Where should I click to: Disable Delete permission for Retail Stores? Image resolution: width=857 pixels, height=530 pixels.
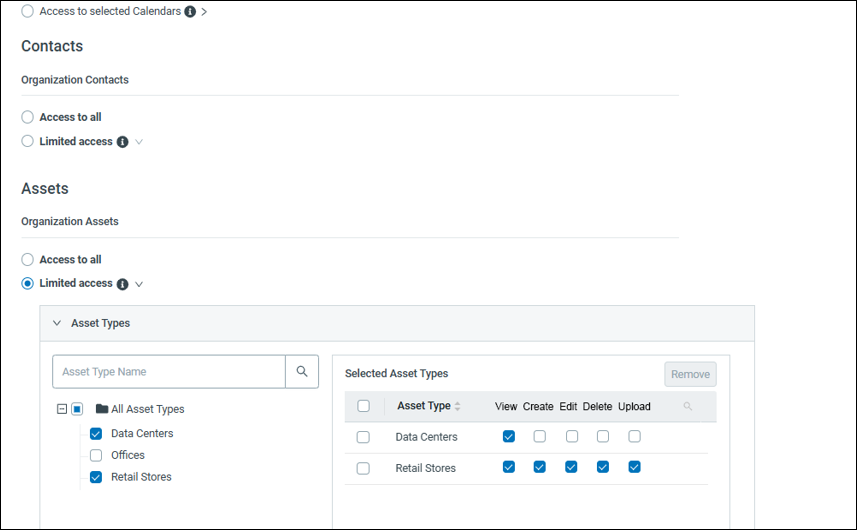(603, 467)
